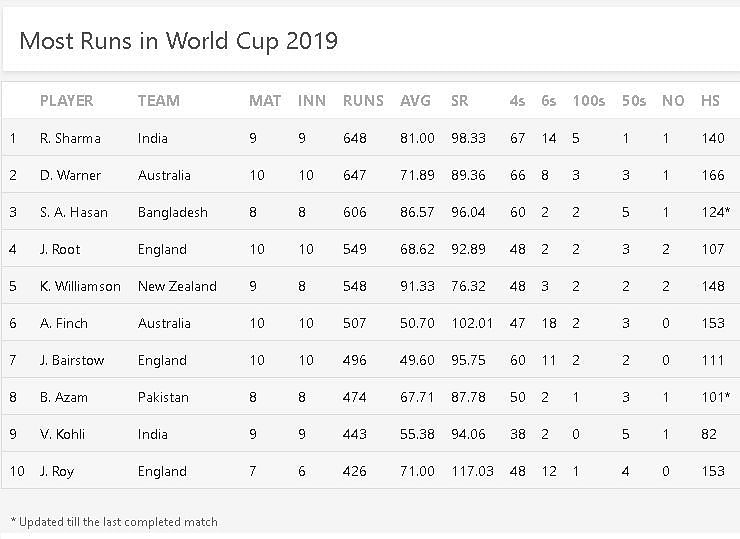
Task: Select S. A. Hasan player entry
Action: pyautogui.click(x=72, y=212)
